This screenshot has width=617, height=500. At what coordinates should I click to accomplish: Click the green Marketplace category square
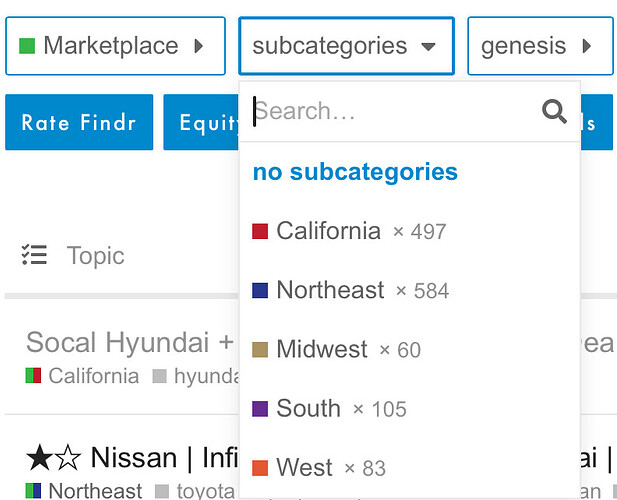(27, 46)
